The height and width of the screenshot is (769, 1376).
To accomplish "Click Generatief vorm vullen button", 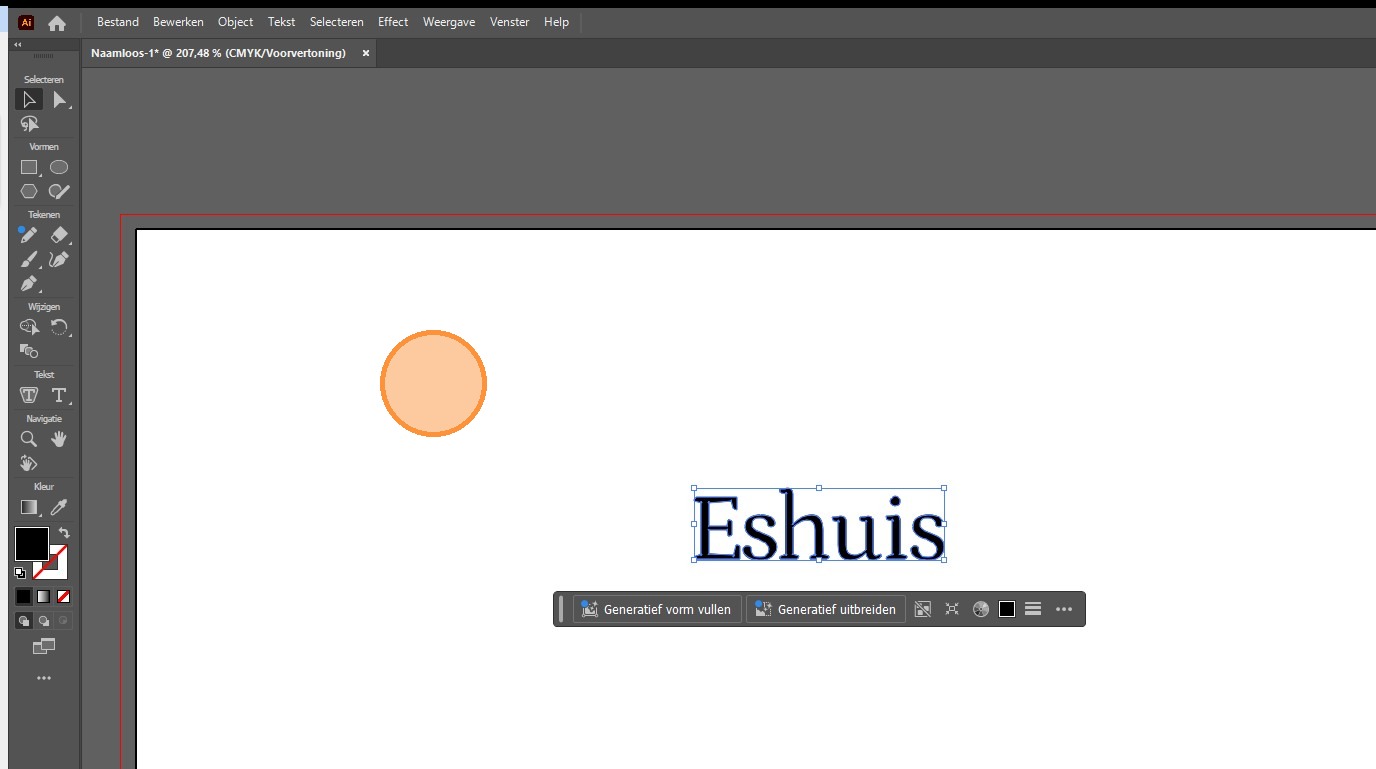I will click(658, 609).
